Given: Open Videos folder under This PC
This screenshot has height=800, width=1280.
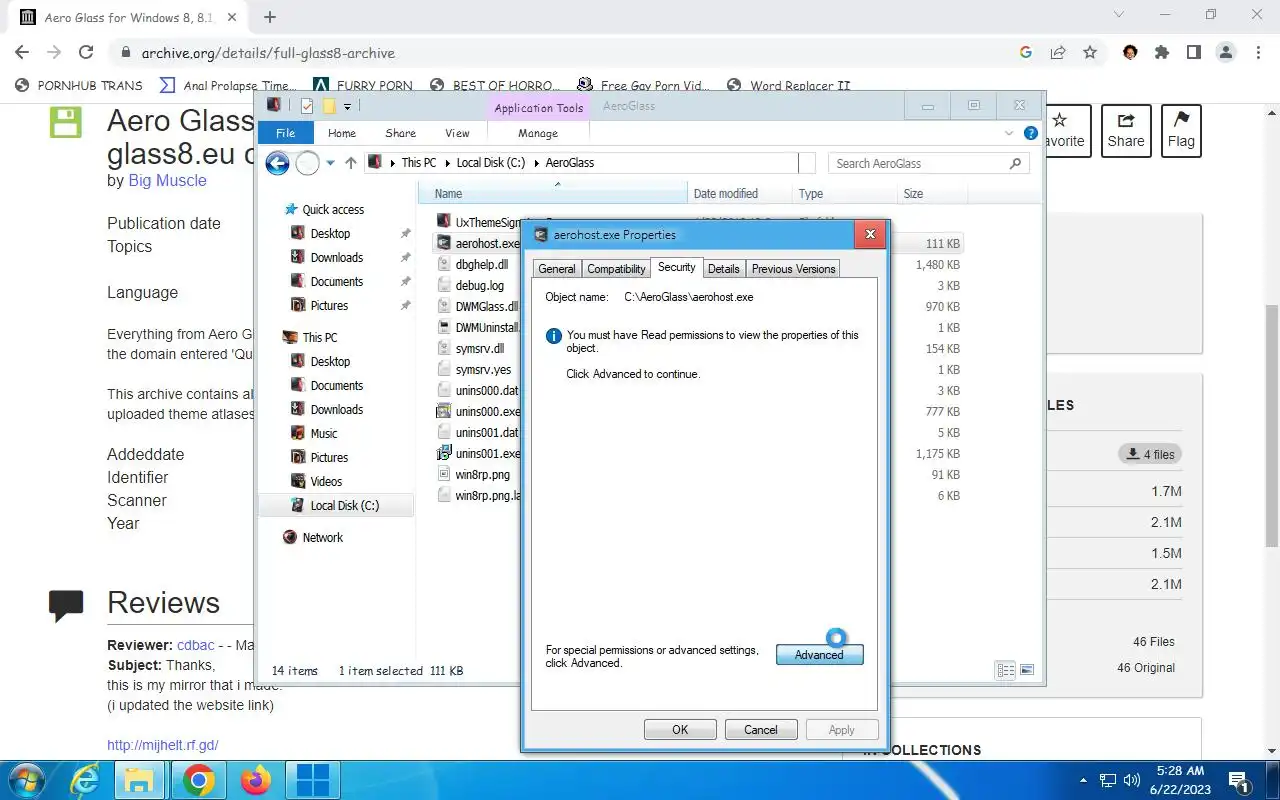Looking at the screenshot, I should pyautogui.click(x=326, y=481).
